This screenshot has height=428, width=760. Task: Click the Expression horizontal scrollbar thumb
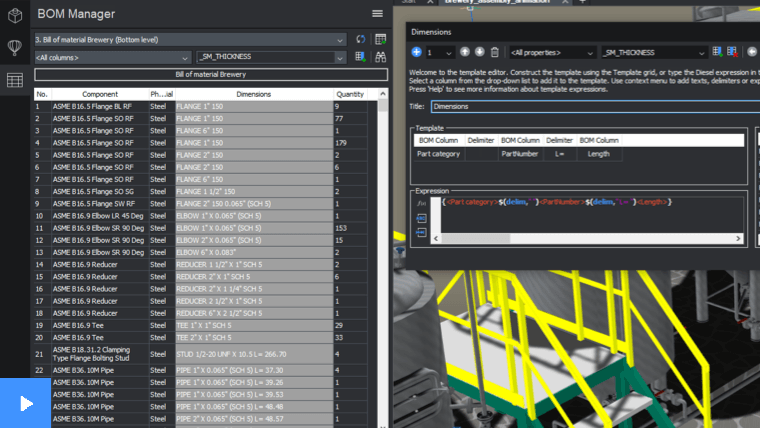click(475, 238)
